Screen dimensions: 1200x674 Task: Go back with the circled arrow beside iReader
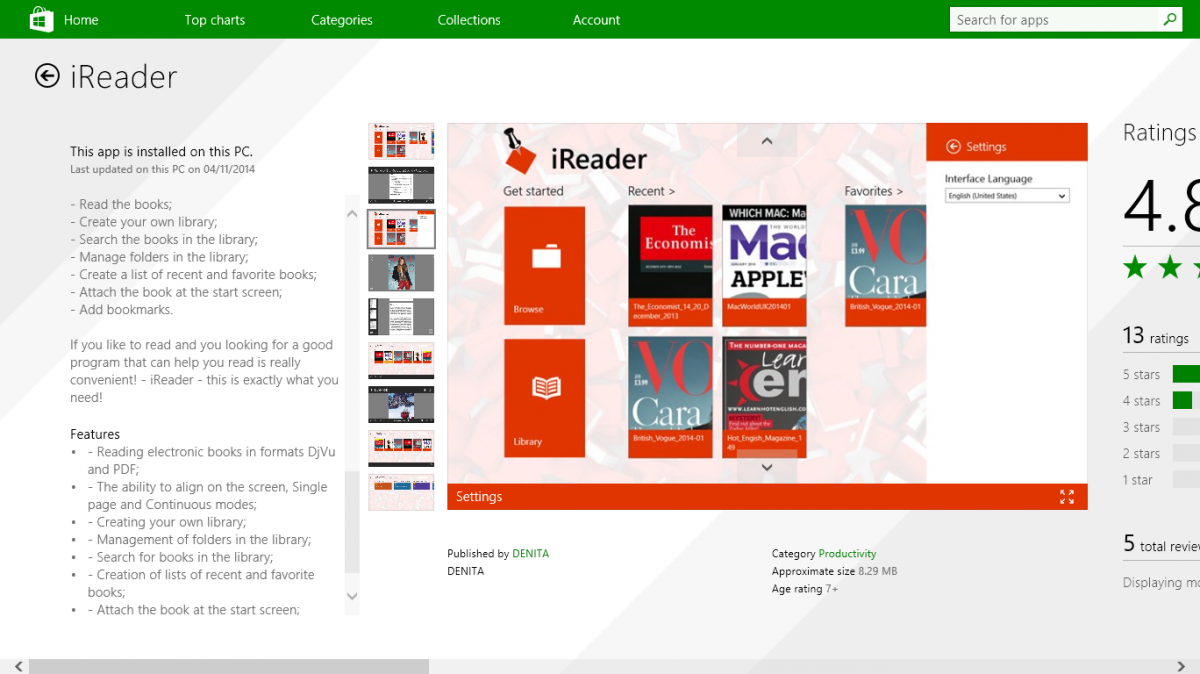coord(47,76)
